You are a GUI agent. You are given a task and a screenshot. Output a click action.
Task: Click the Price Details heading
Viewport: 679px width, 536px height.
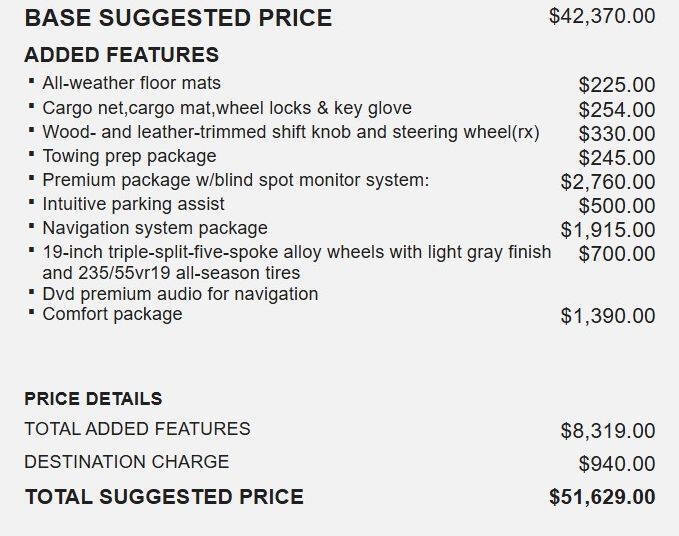coord(93,399)
